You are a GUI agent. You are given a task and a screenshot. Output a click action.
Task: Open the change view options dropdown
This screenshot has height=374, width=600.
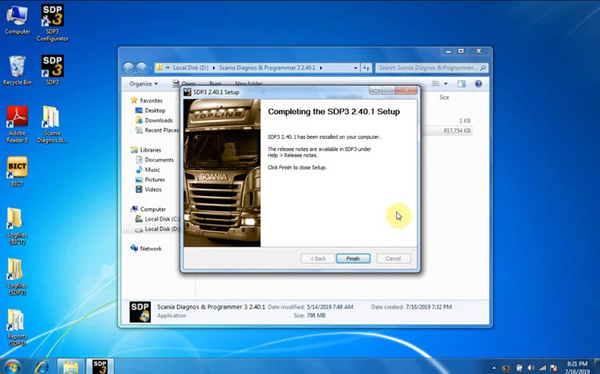[446, 83]
